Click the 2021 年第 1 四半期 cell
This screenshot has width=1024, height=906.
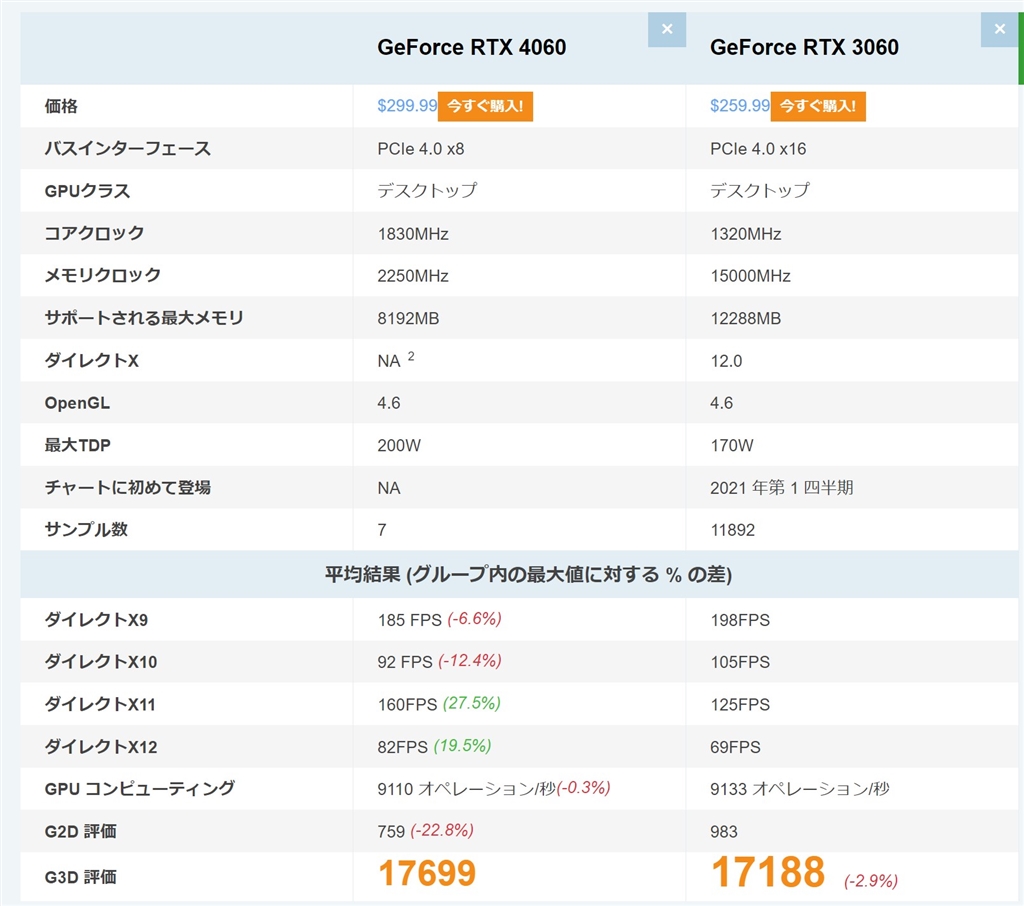pyautogui.click(x=782, y=488)
